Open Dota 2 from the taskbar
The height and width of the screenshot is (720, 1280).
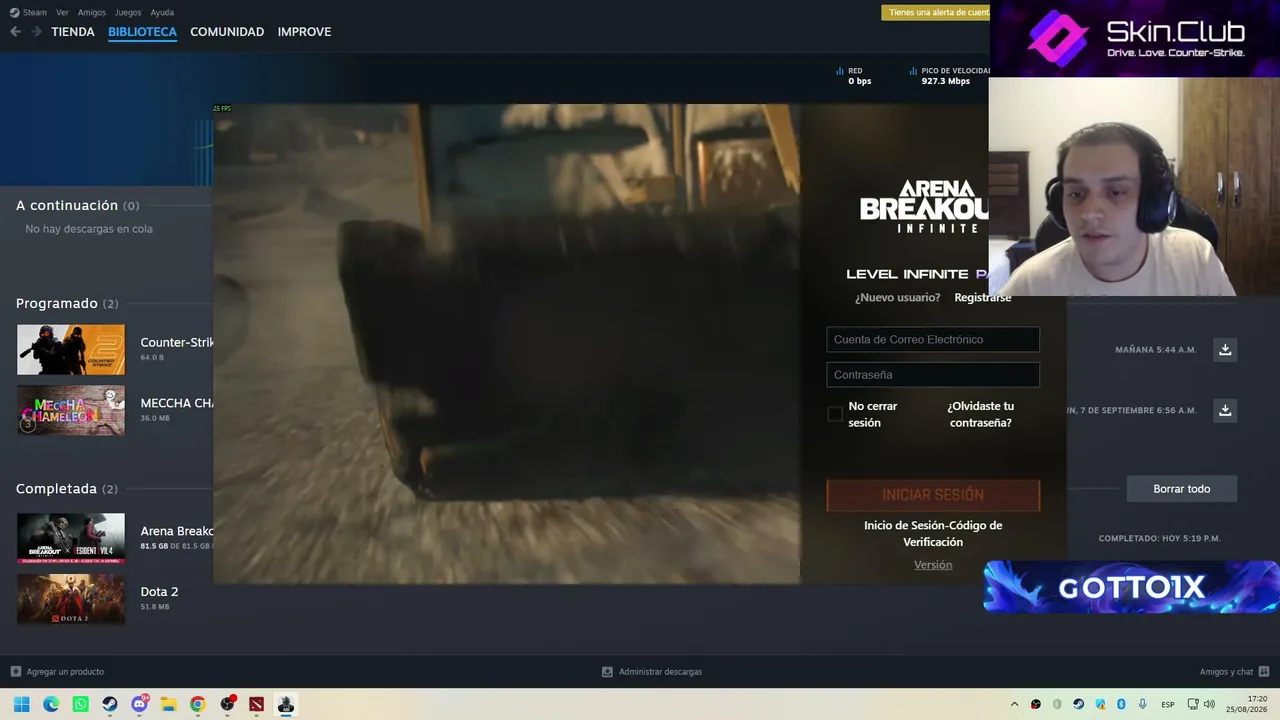pyautogui.click(x=257, y=704)
